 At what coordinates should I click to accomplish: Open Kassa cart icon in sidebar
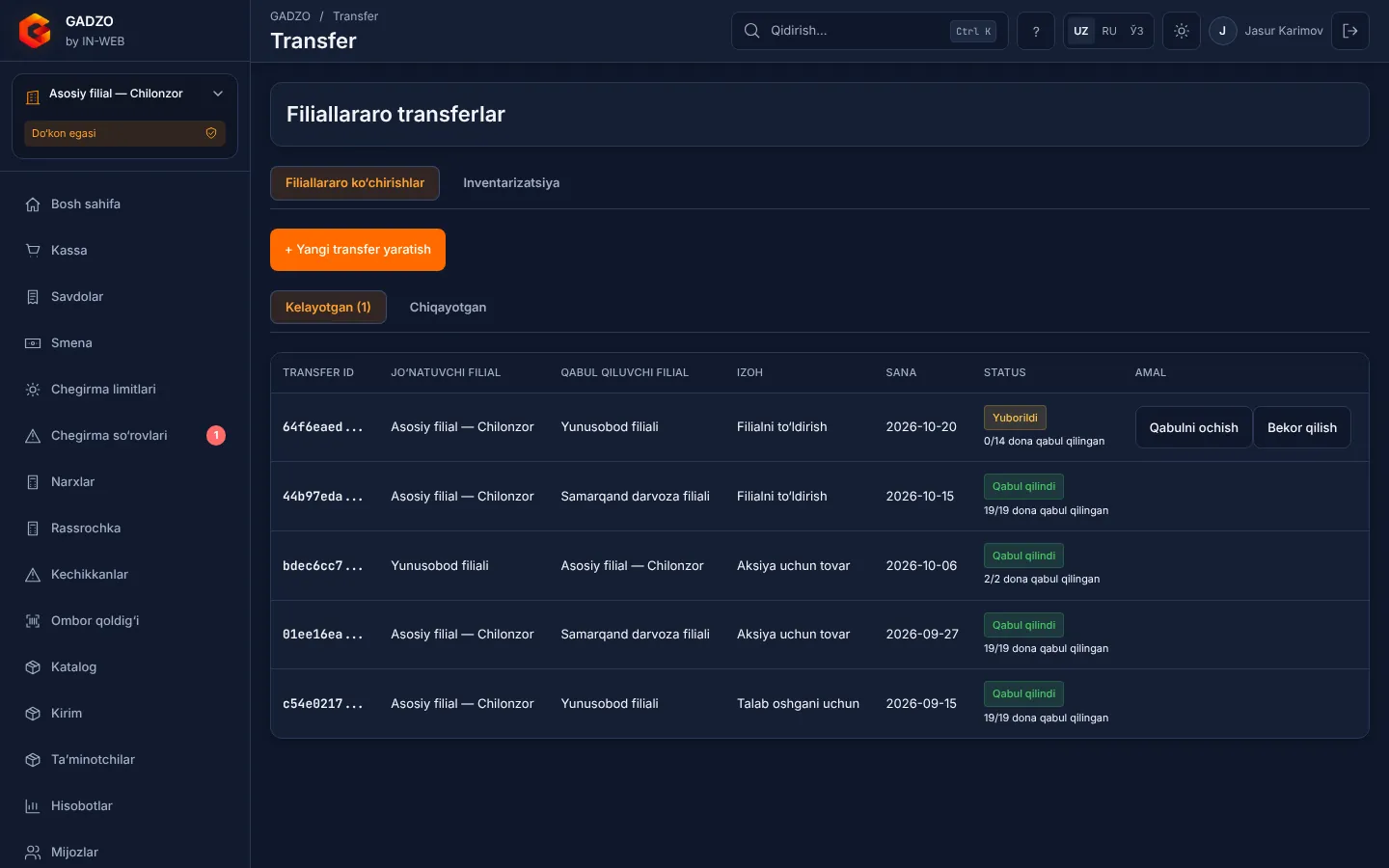(x=33, y=251)
